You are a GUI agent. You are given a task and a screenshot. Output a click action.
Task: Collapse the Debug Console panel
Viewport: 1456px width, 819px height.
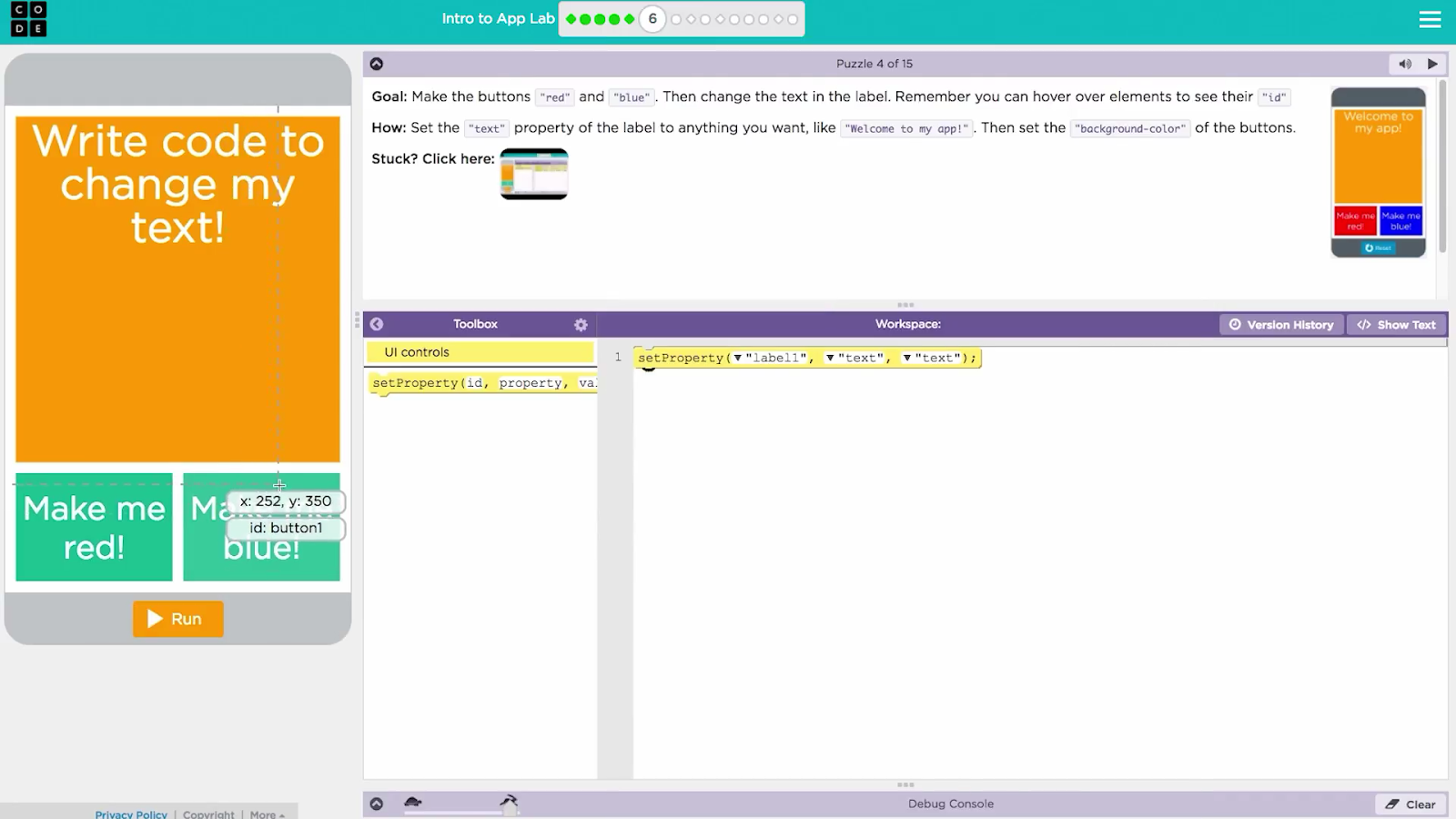377,804
